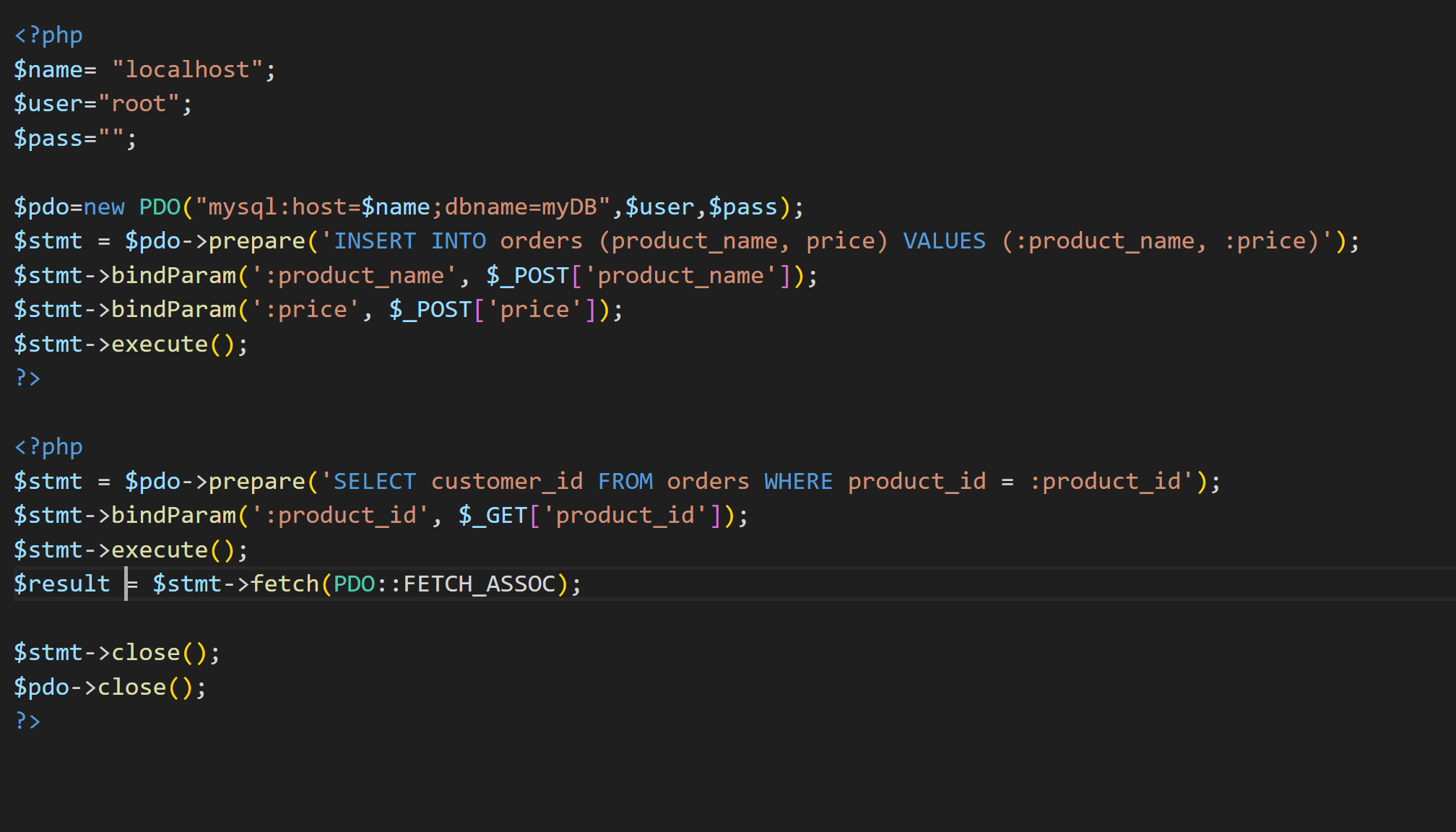1456x832 pixels.
Task: Click the $stmt->close() statement
Action: pyautogui.click(x=116, y=651)
